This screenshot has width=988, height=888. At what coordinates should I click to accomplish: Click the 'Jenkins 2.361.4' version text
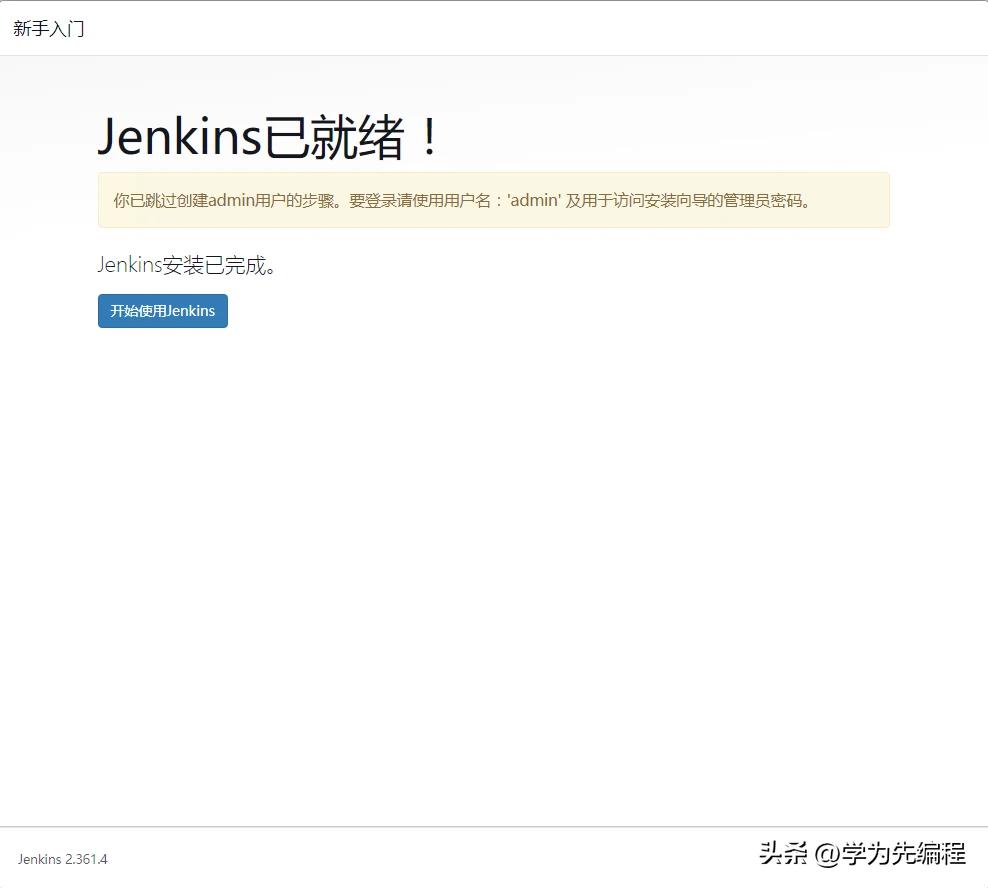(x=61, y=859)
